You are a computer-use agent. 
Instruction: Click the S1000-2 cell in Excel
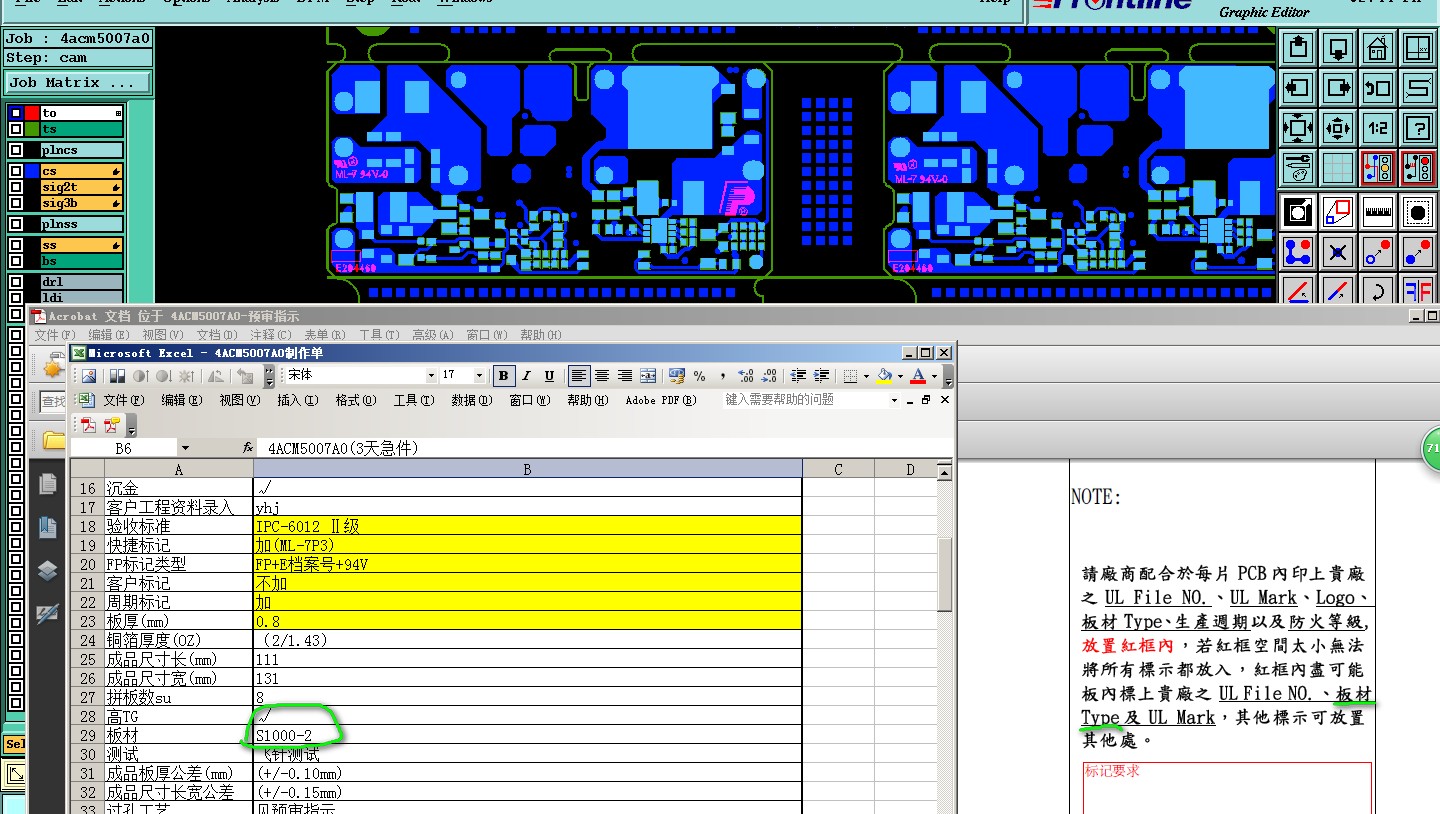527,735
